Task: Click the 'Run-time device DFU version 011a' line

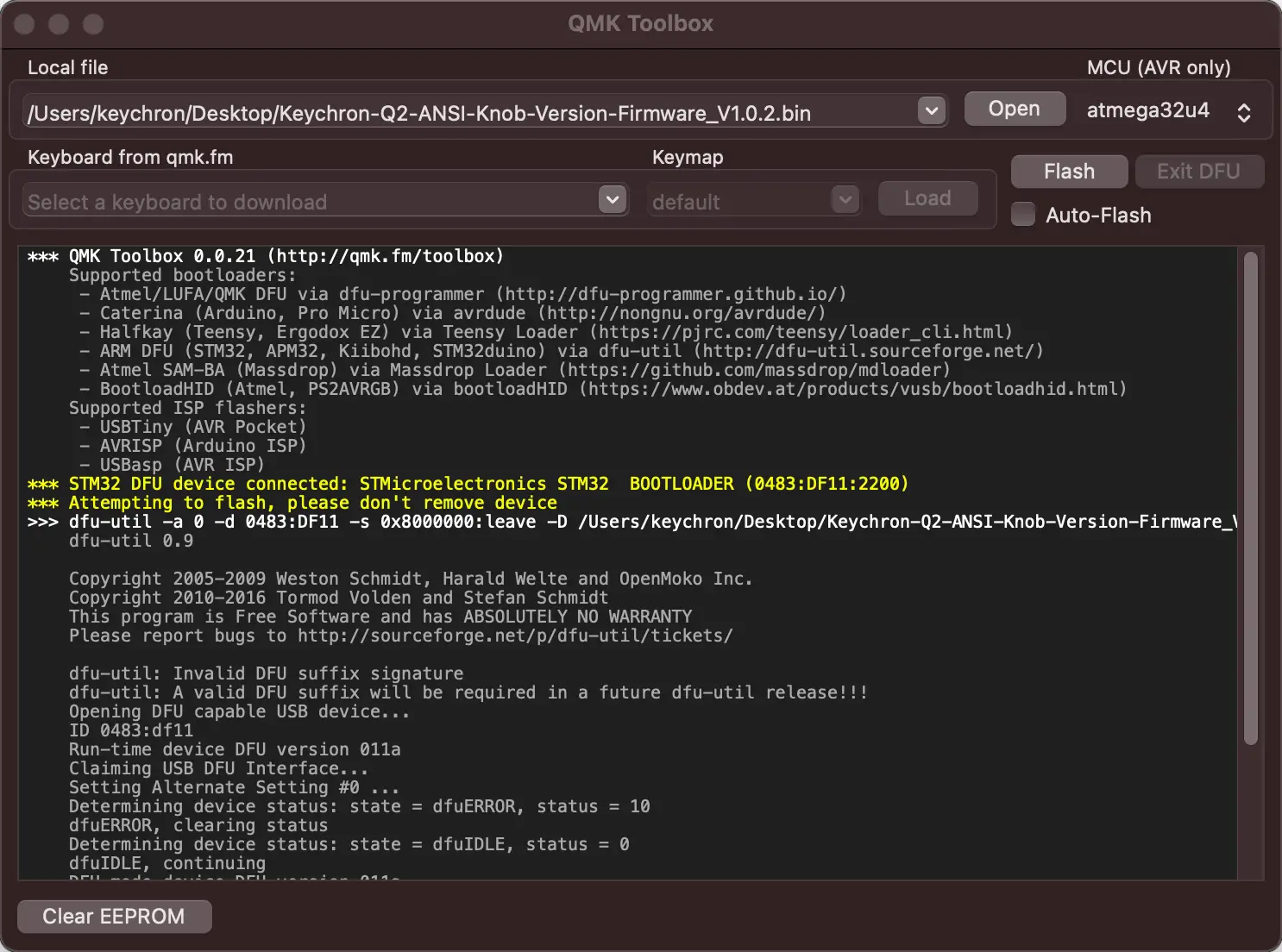Action: (235, 749)
